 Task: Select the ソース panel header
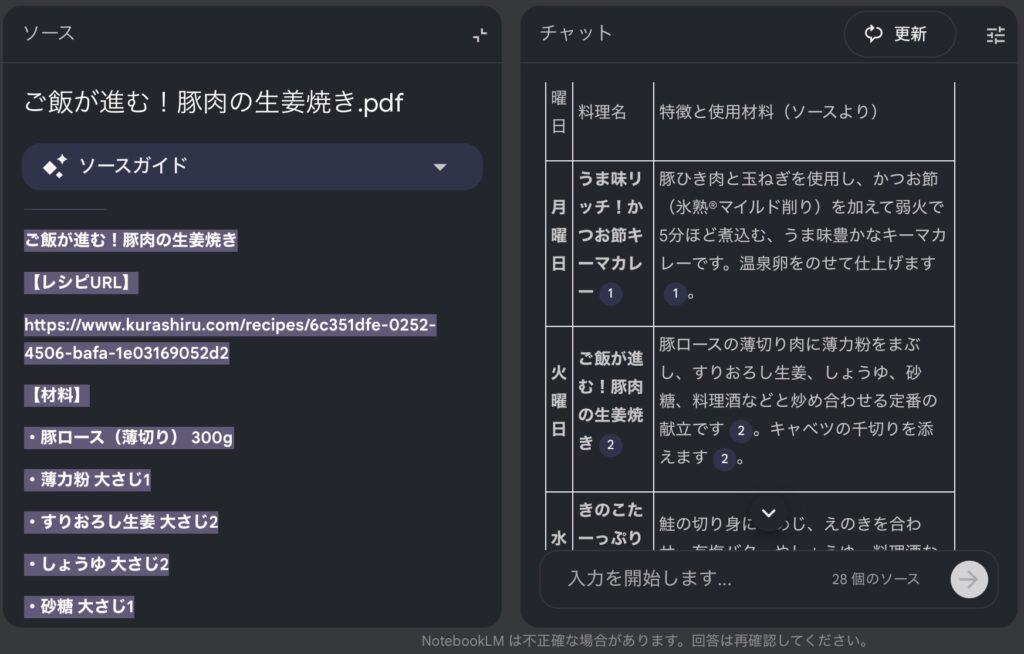tap(49, 33)
